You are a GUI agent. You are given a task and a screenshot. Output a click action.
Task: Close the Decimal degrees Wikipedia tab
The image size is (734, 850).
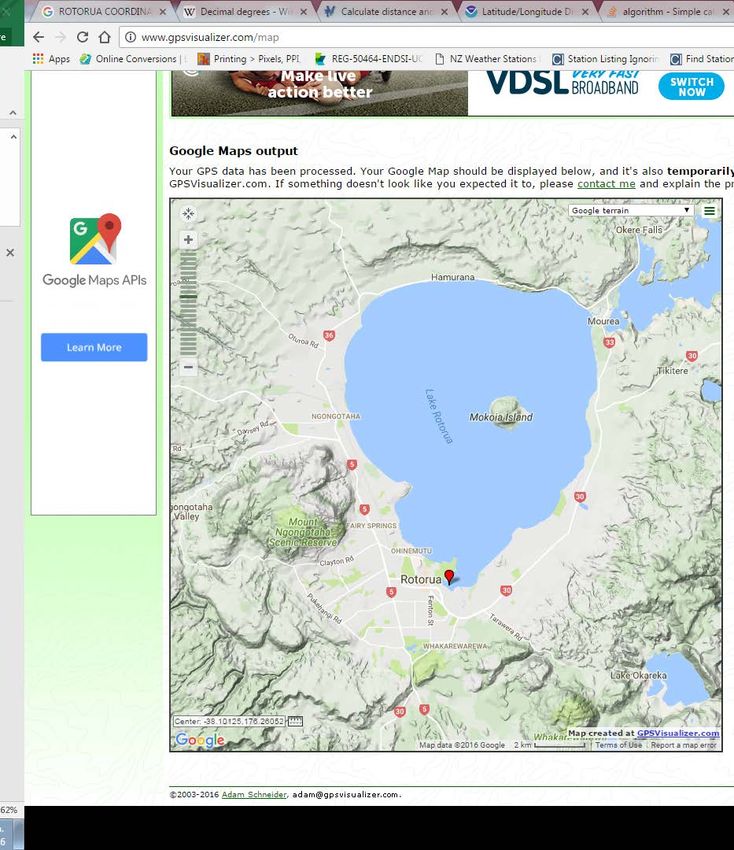304,11
